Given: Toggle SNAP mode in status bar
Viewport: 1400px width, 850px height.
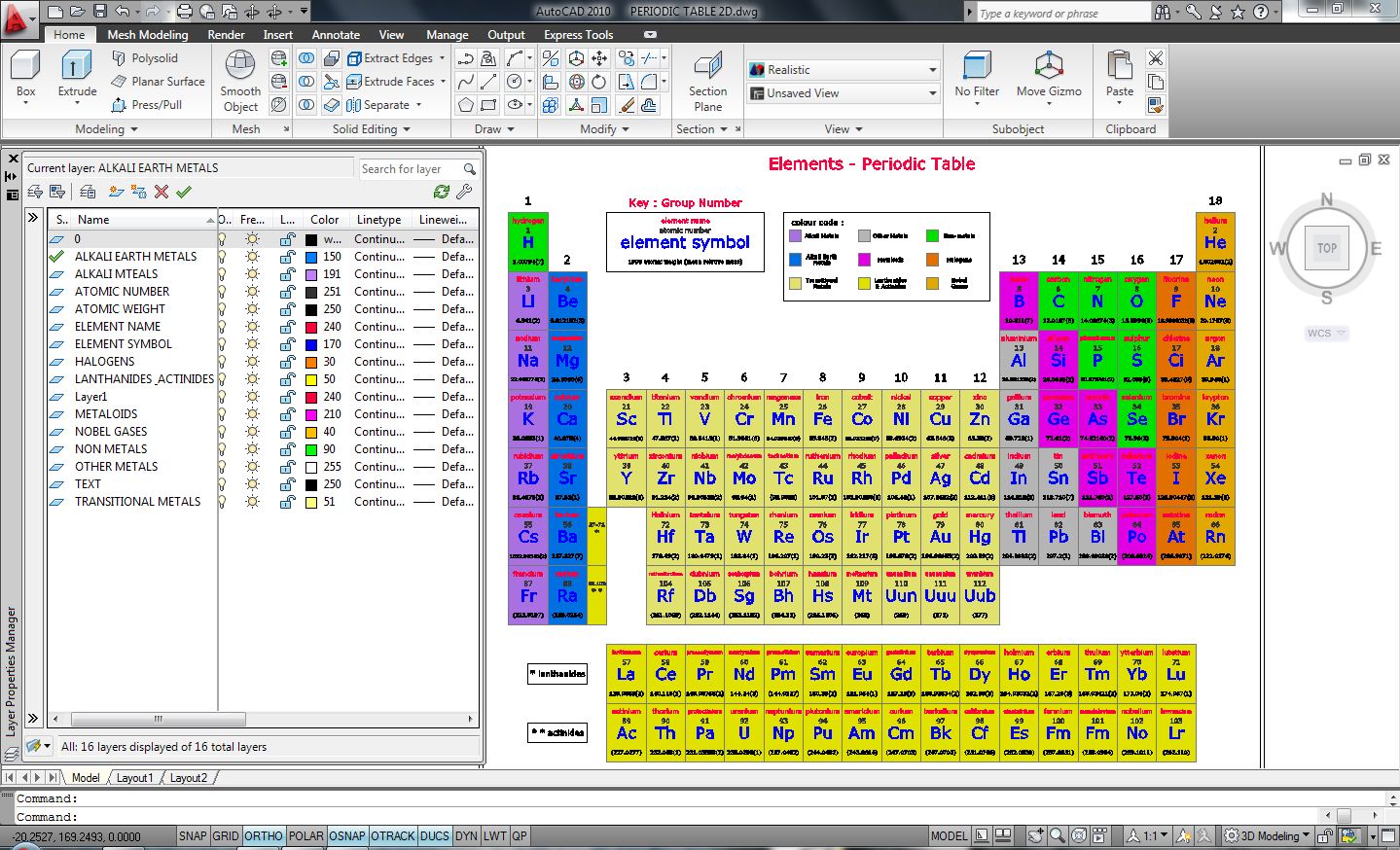Looking at the screenshot, I should tap(193, 835).
